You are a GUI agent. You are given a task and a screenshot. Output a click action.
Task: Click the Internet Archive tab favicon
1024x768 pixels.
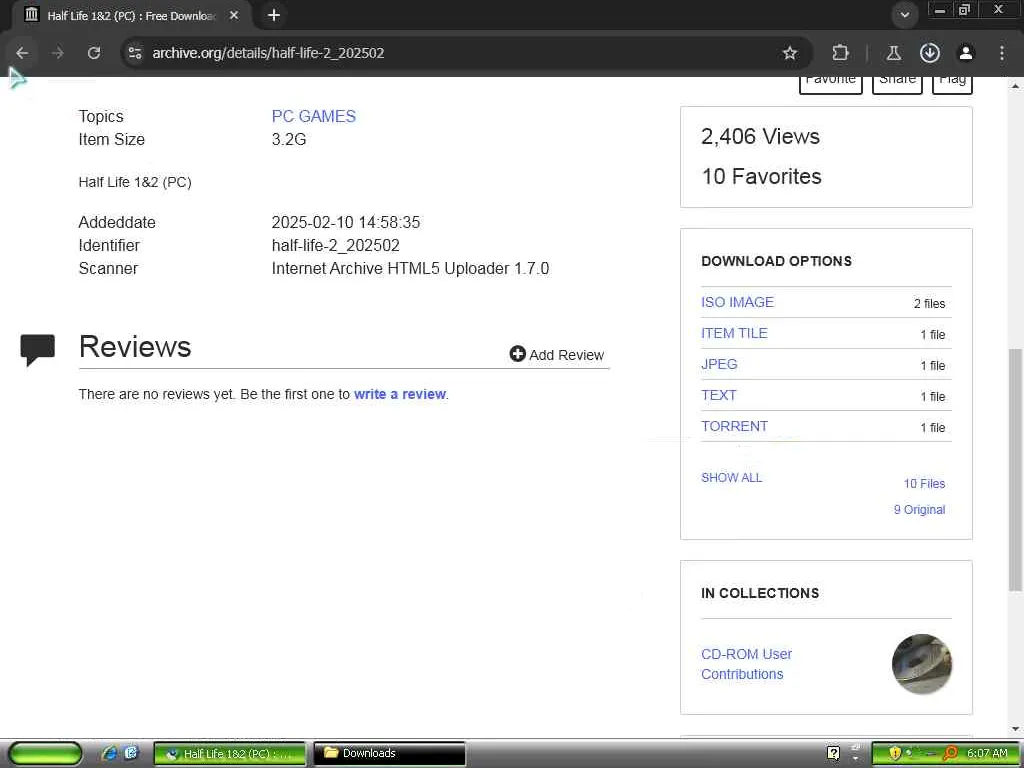coord(31,15)
